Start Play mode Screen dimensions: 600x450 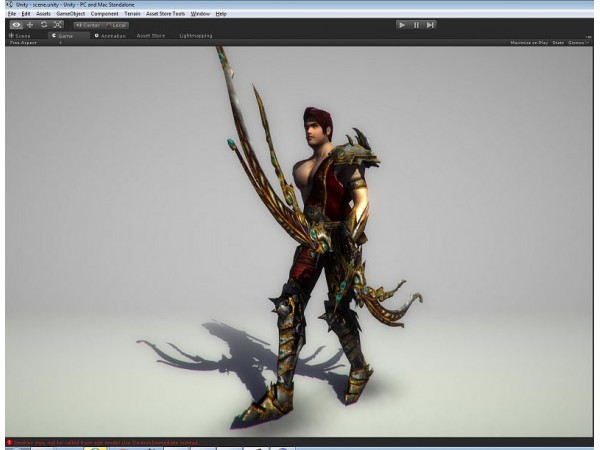(402, 25)
